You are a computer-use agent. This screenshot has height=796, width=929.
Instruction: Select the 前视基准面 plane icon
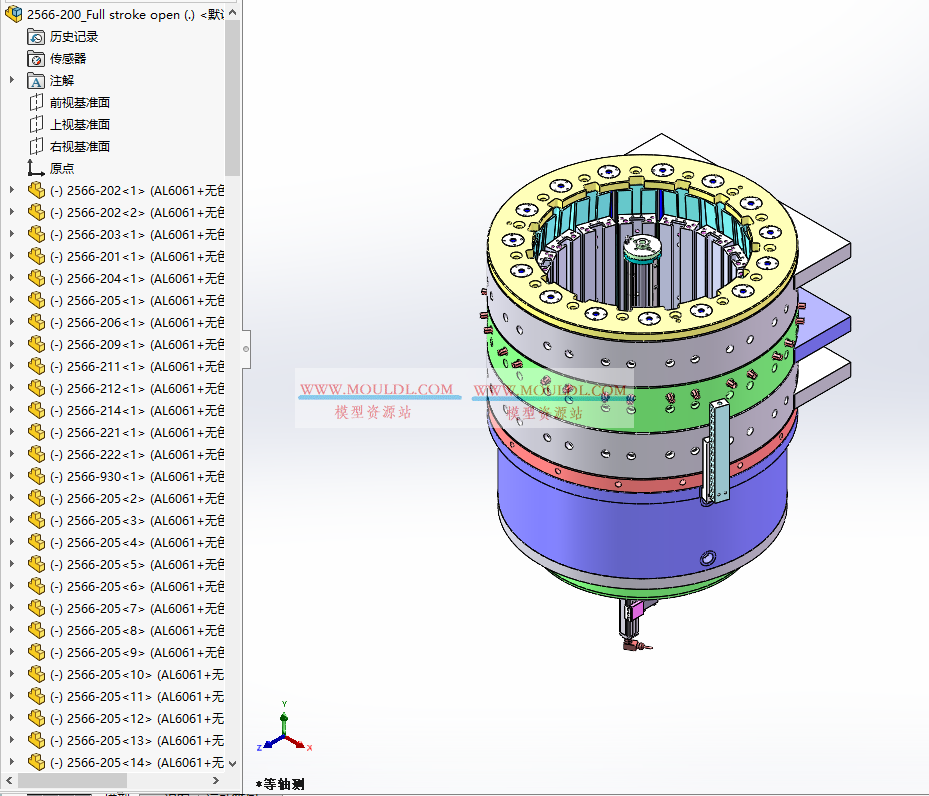point(36,103)
